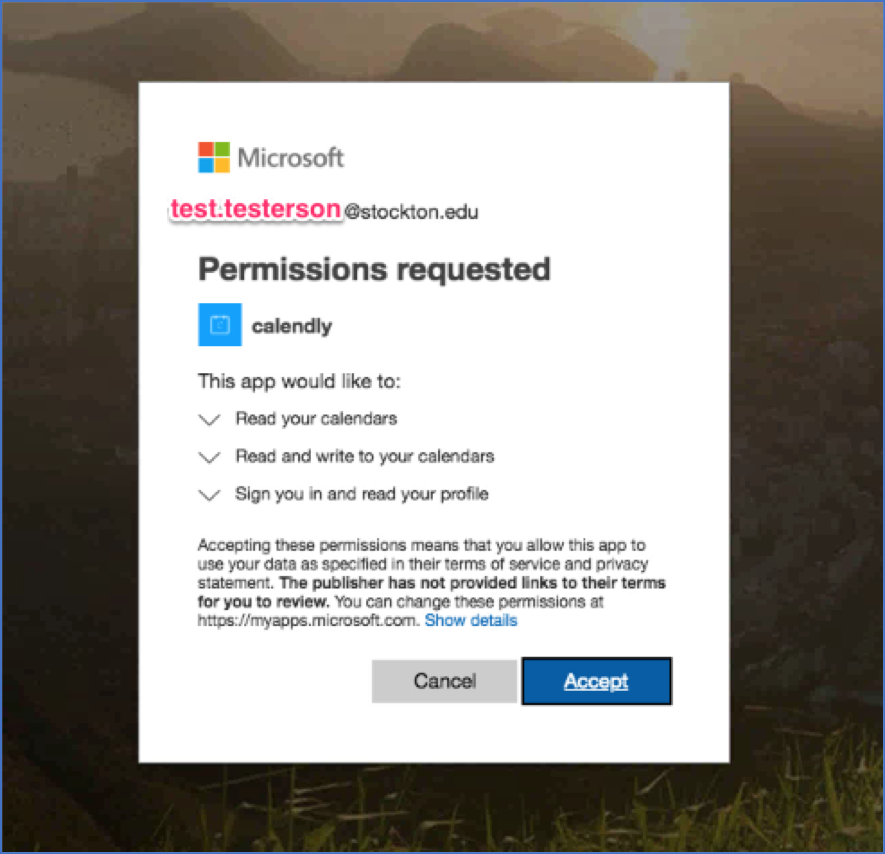Click the Read your calendars label

pos(317,419)
